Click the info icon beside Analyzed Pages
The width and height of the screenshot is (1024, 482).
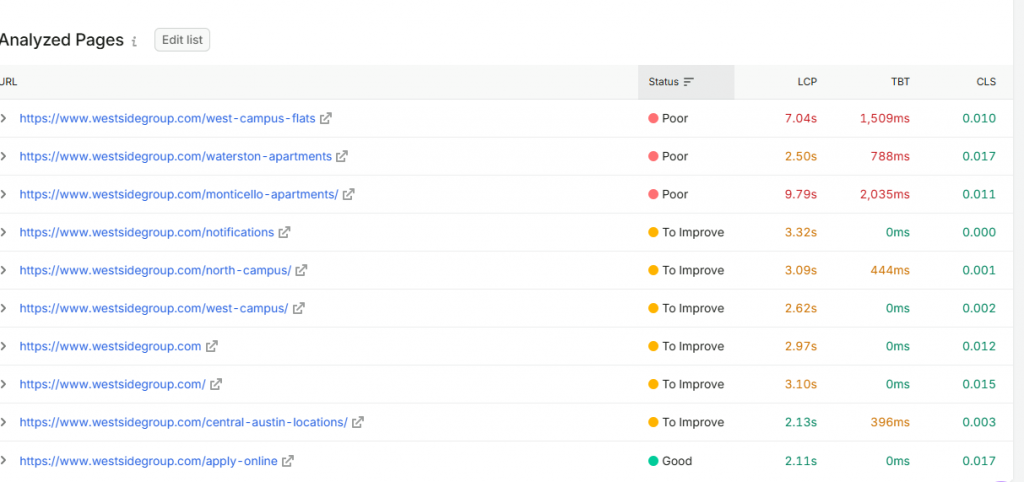135,41
